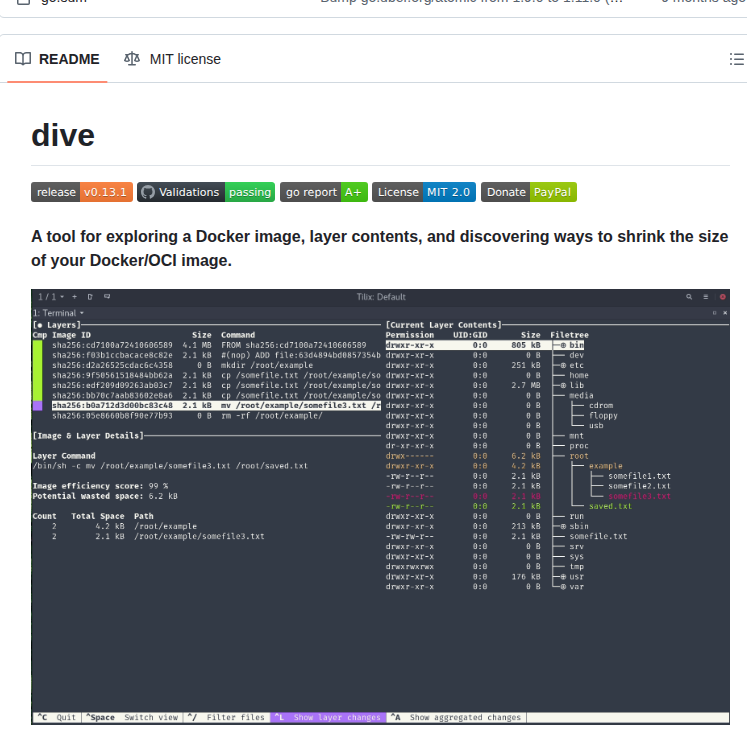This screenshot has width=747, height=745.
Task: Click 'cdrom' under media in Filetree
Action: tap(601, 405)
